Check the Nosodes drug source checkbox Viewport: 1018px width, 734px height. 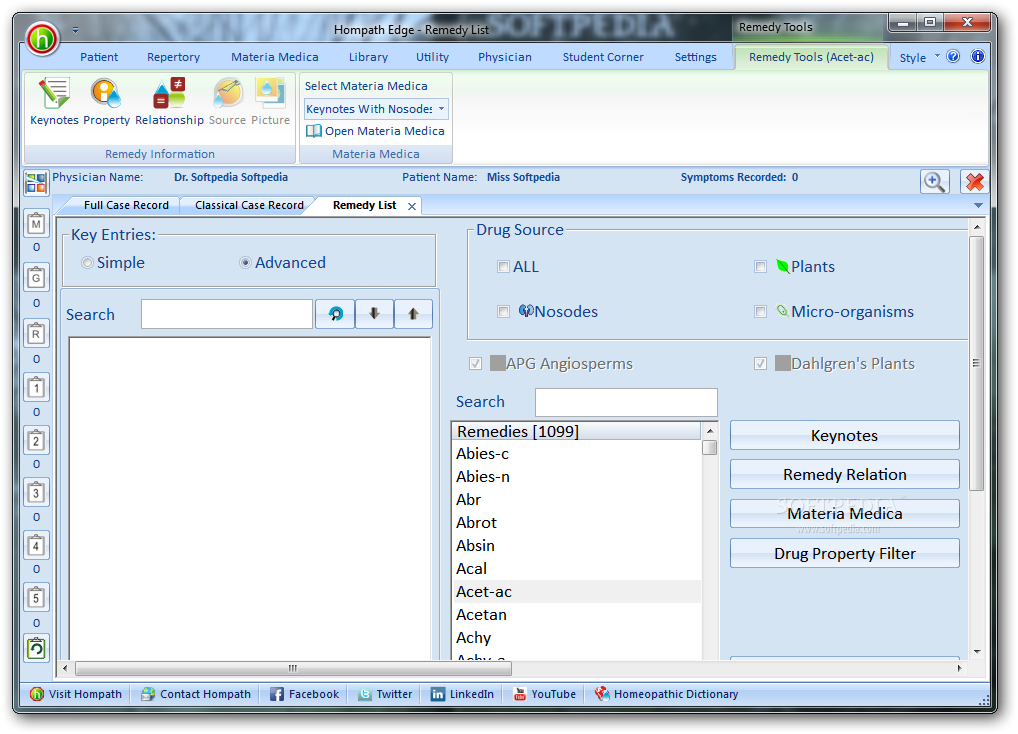[x=503, y=312]
